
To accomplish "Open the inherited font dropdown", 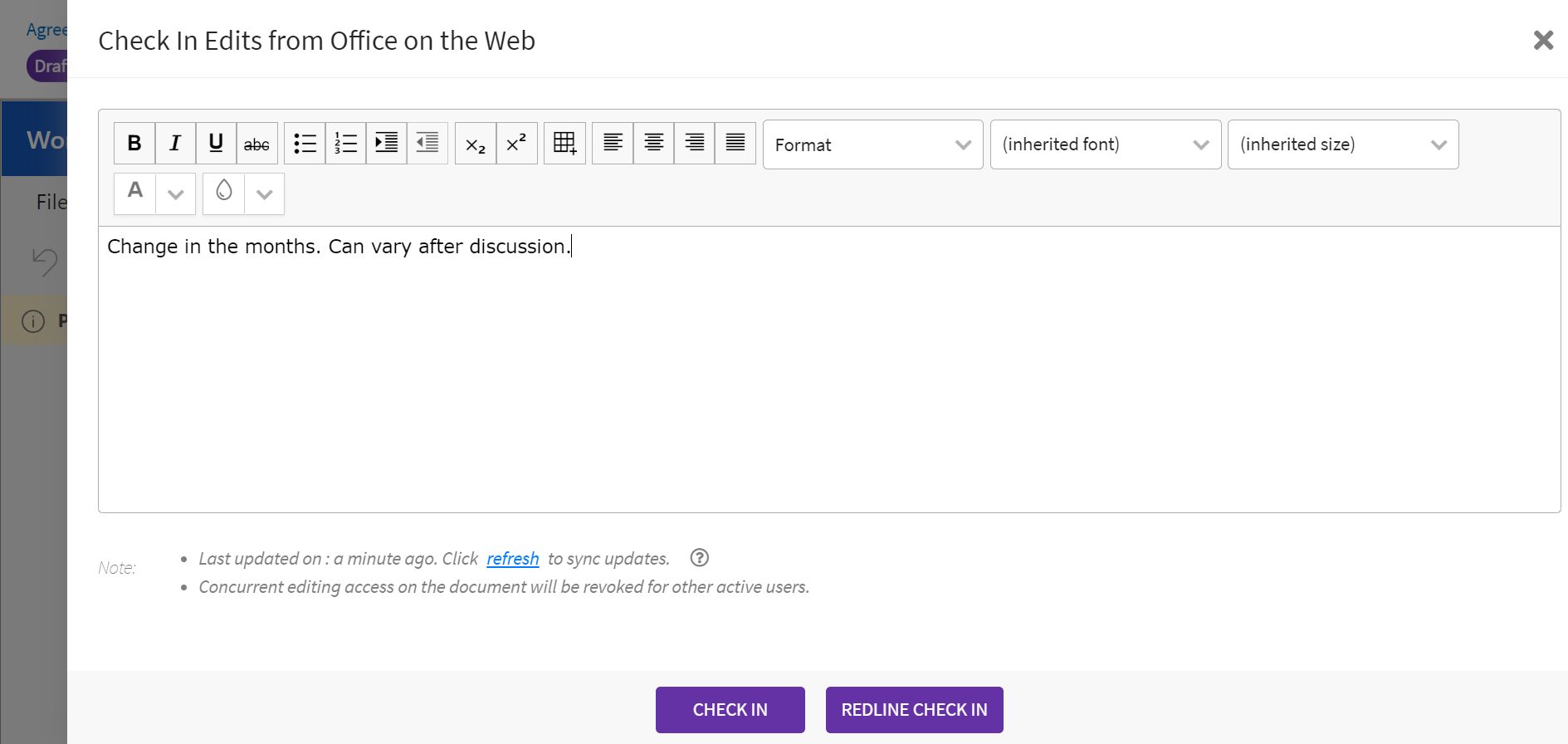I will point(1105,144).
